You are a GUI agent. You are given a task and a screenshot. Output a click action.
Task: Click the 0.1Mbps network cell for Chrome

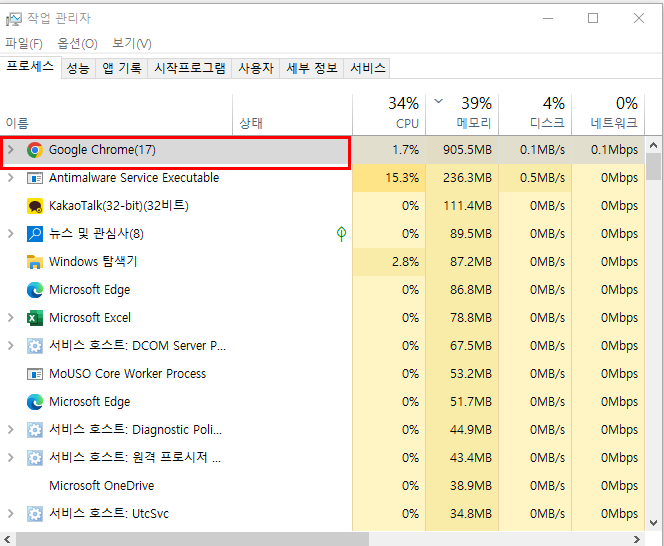tap(609, 150)
